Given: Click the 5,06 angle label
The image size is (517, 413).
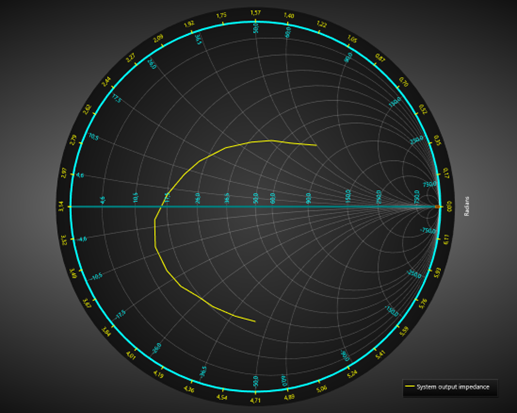Looking at the screenshot, I should click(322, 389).
